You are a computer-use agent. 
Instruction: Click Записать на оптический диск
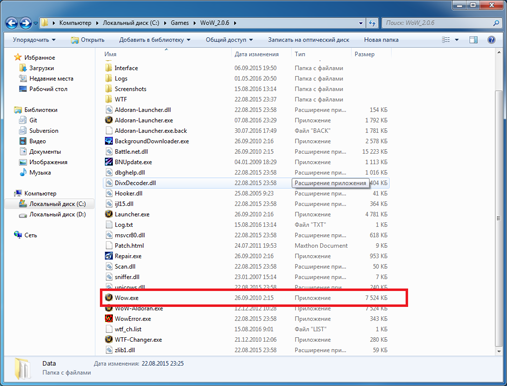click(308, 40)
